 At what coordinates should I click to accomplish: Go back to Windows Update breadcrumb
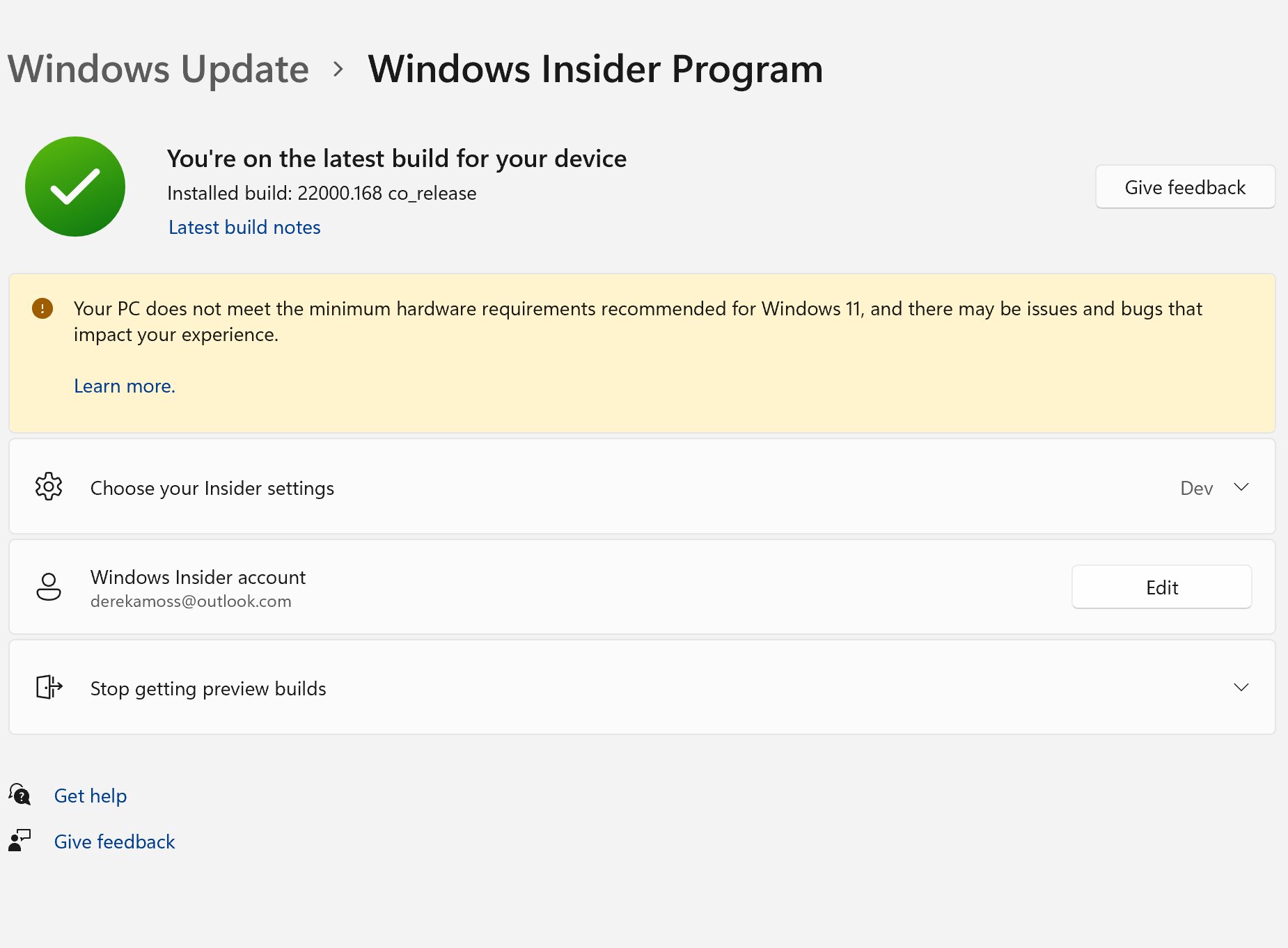pyautogui.click(x=158, y=69)
